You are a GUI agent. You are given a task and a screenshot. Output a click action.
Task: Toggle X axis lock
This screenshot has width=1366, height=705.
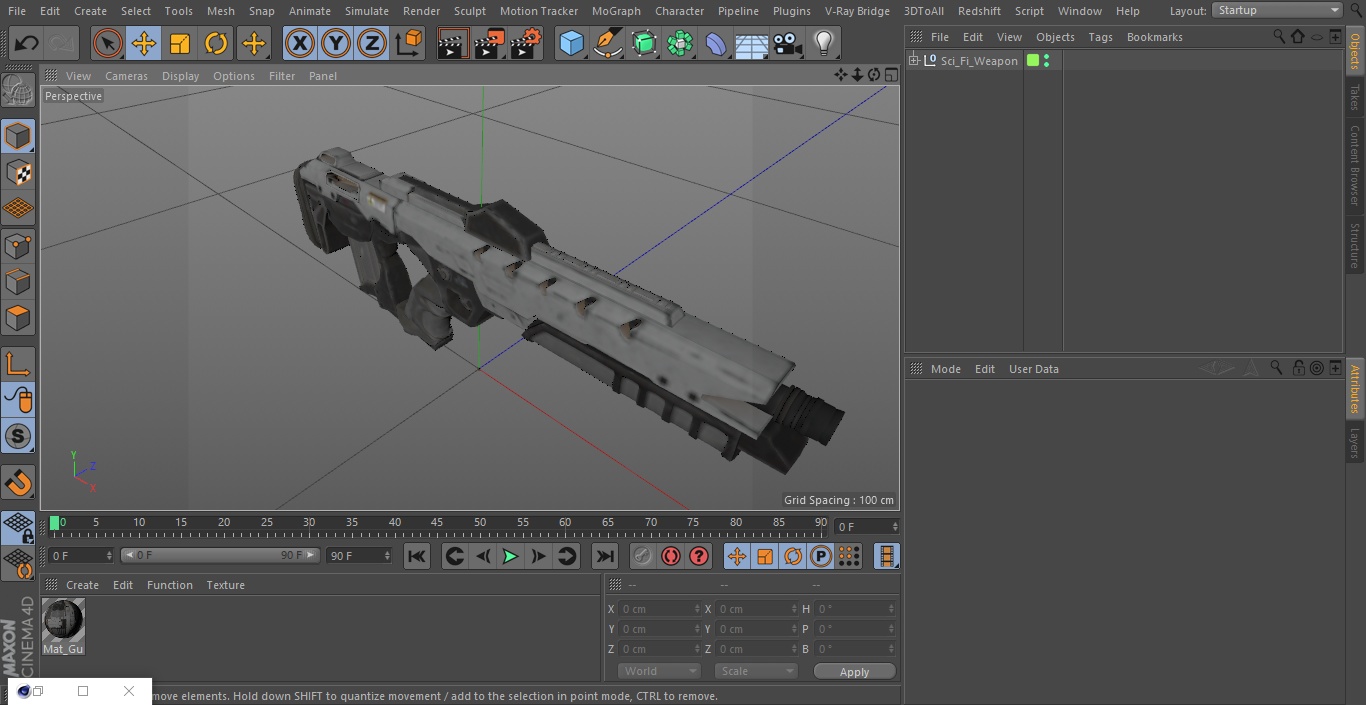pos(300,43)
